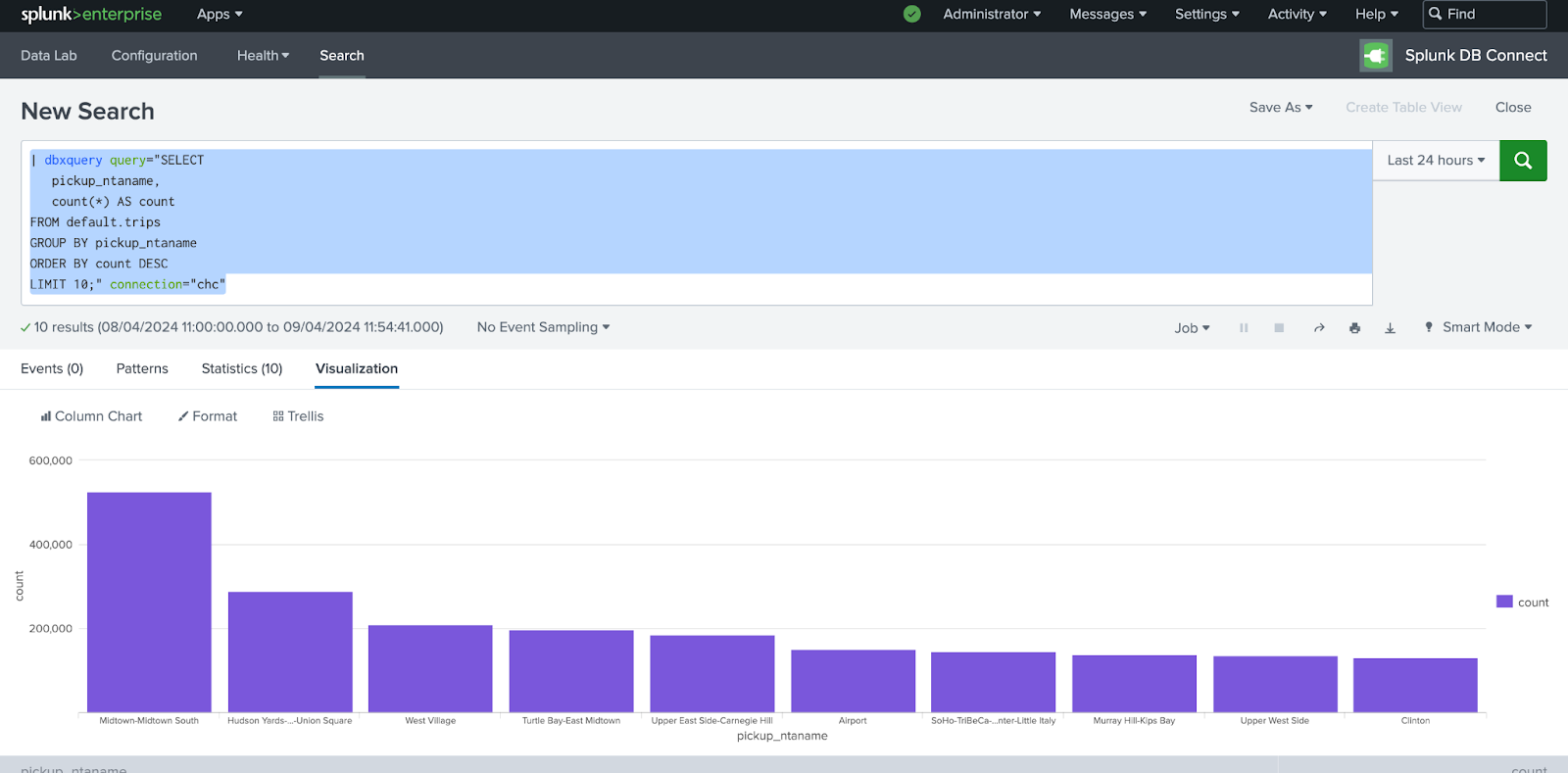Screen dimensions: 1568x773
Task: Click the pause job icon
Action: (1244, 328)
